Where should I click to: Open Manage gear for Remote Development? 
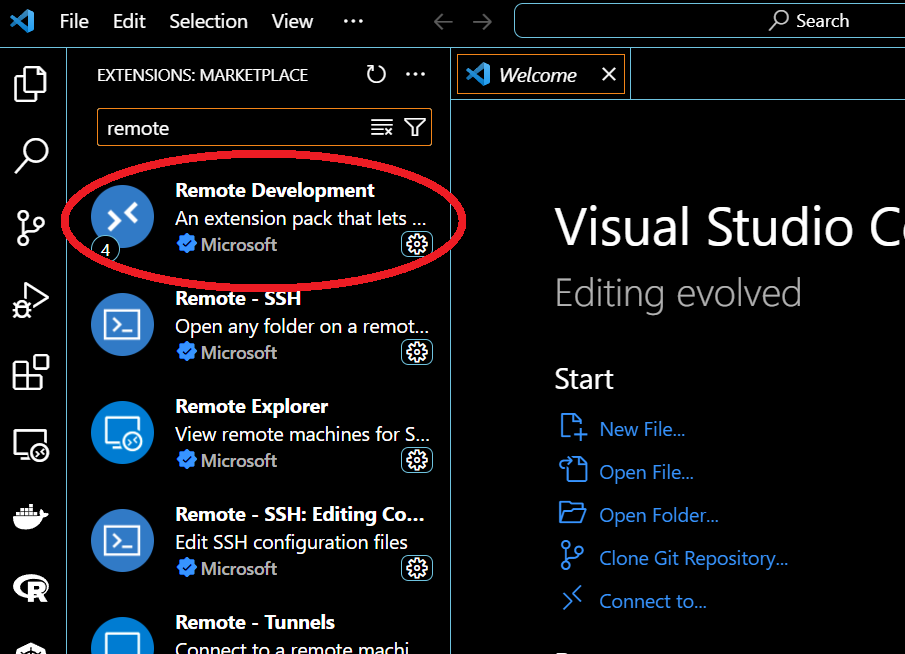(417, 244)
